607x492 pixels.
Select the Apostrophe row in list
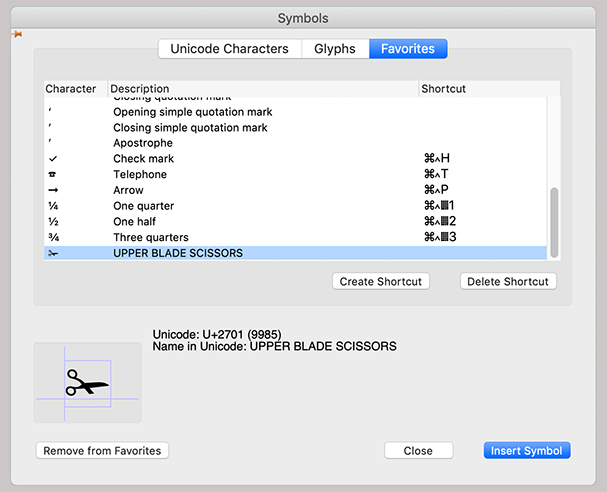tap(142, 143)
